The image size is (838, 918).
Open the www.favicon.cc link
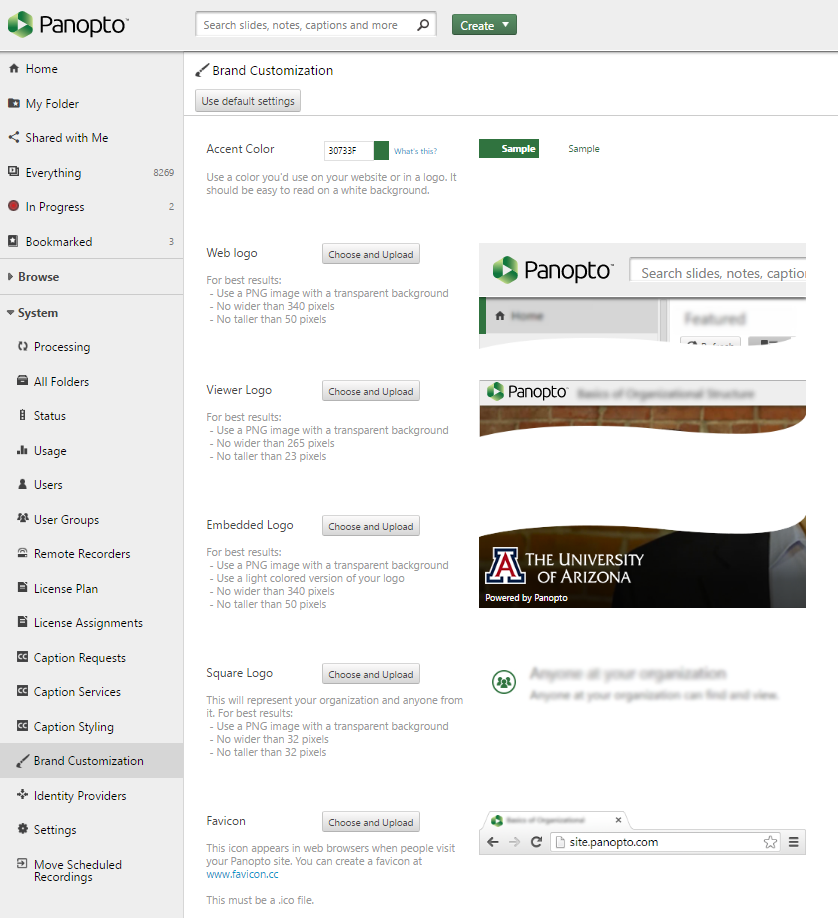click(242, 874)
